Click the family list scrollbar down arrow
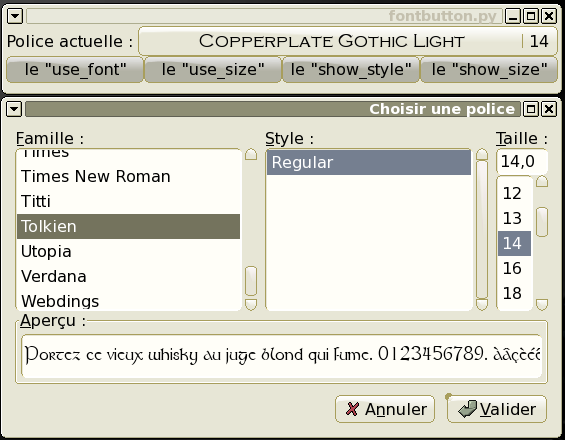 [x=251, y=305]
